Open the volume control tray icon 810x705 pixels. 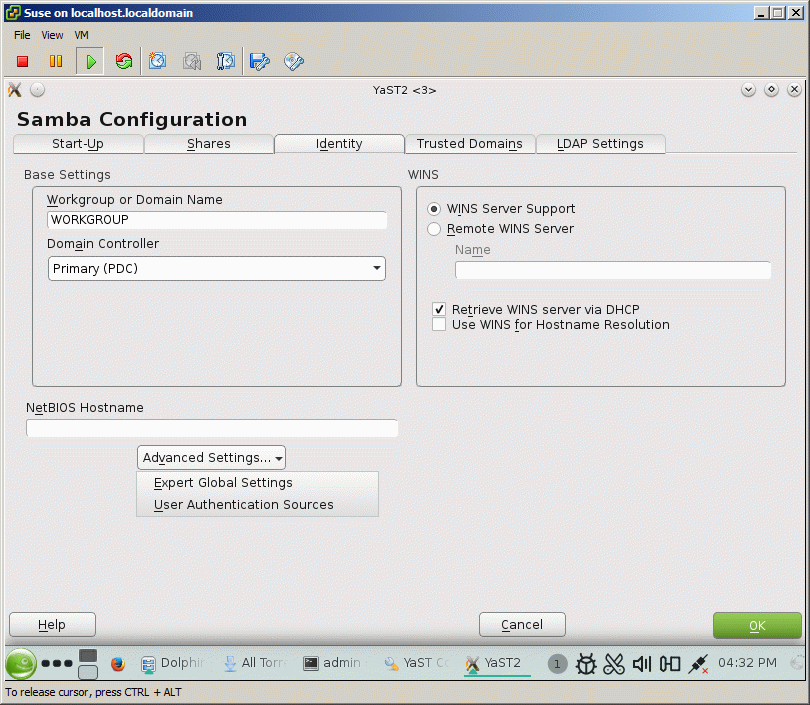point(642,664)
